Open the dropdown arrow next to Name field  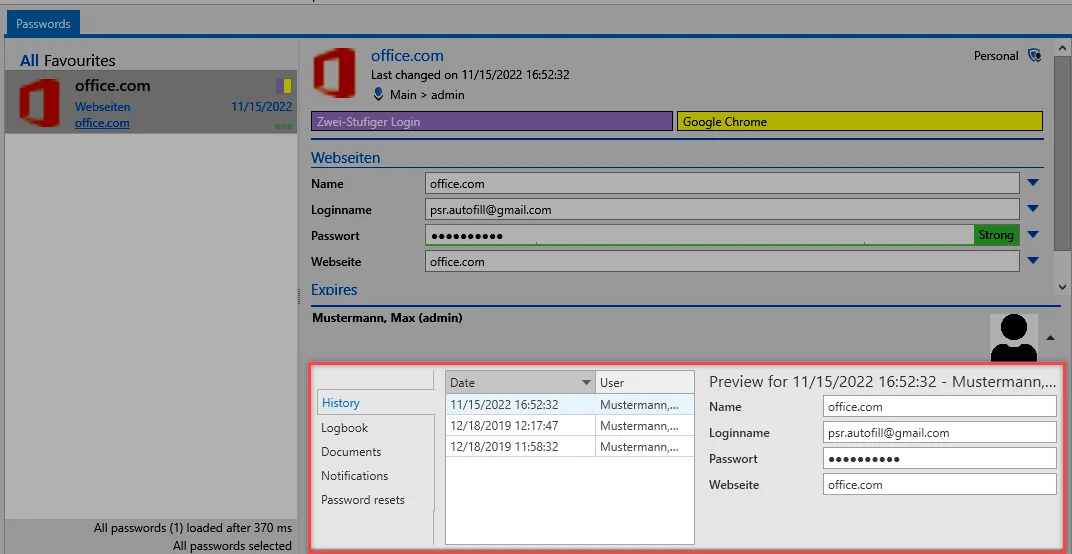(x=1033, y=183)
